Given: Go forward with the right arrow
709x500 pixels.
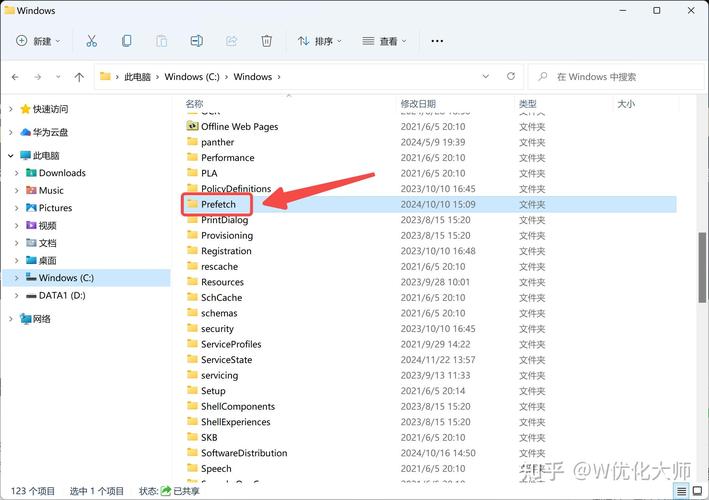Looking at the screenshot, I should pos(38,77).
